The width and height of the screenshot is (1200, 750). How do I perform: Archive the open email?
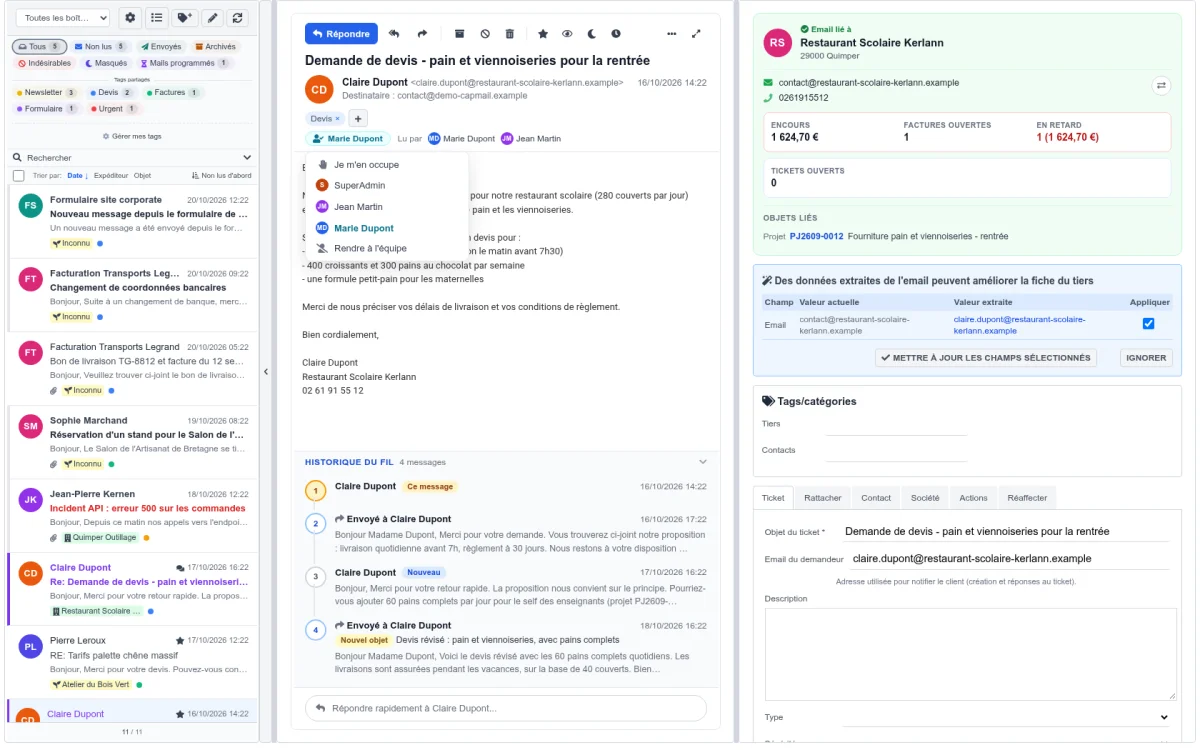pos(459,34)
